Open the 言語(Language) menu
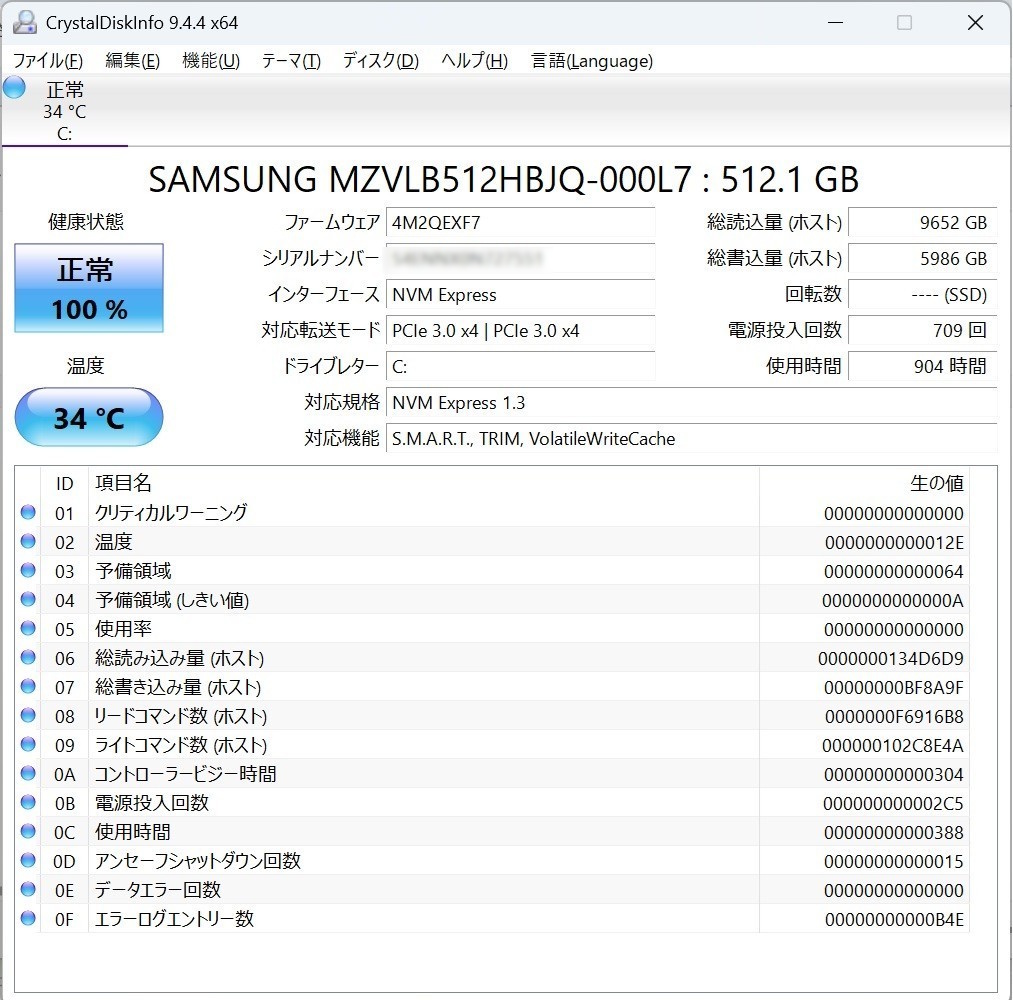 tap(592, 61)
